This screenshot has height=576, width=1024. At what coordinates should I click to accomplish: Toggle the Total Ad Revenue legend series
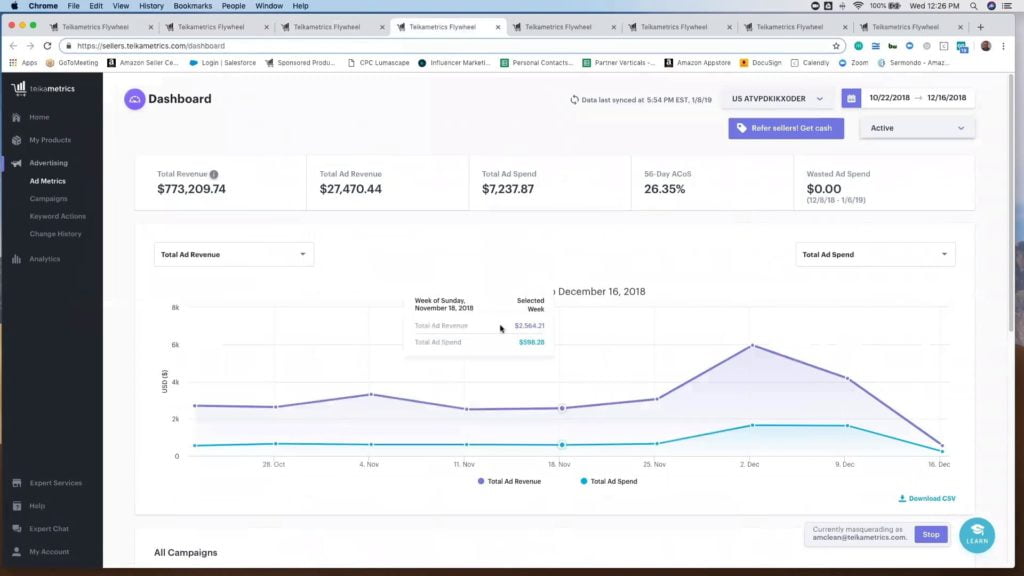[x=509, y=481]
